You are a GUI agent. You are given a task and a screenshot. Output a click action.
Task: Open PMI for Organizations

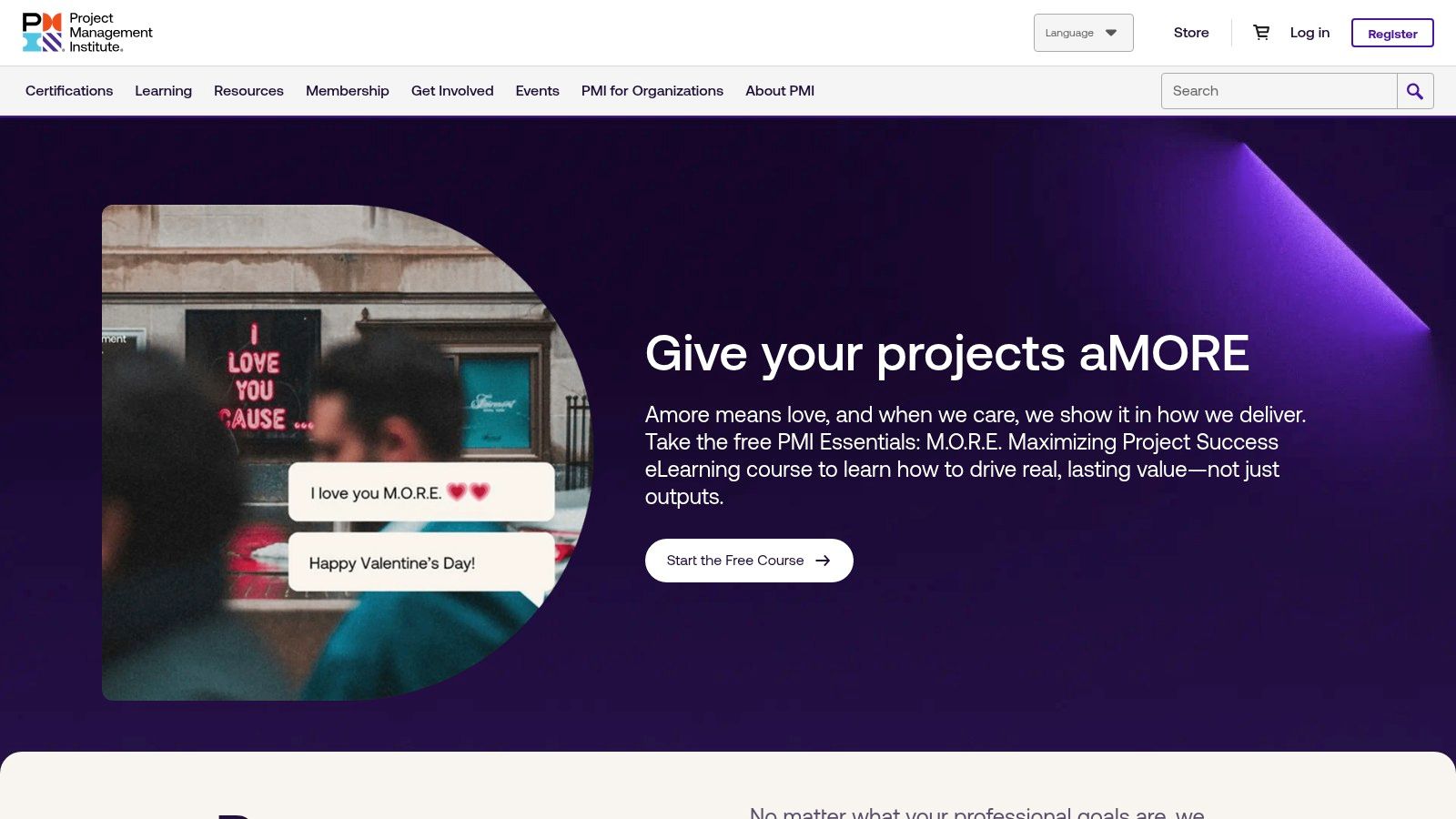pos(652,90)
